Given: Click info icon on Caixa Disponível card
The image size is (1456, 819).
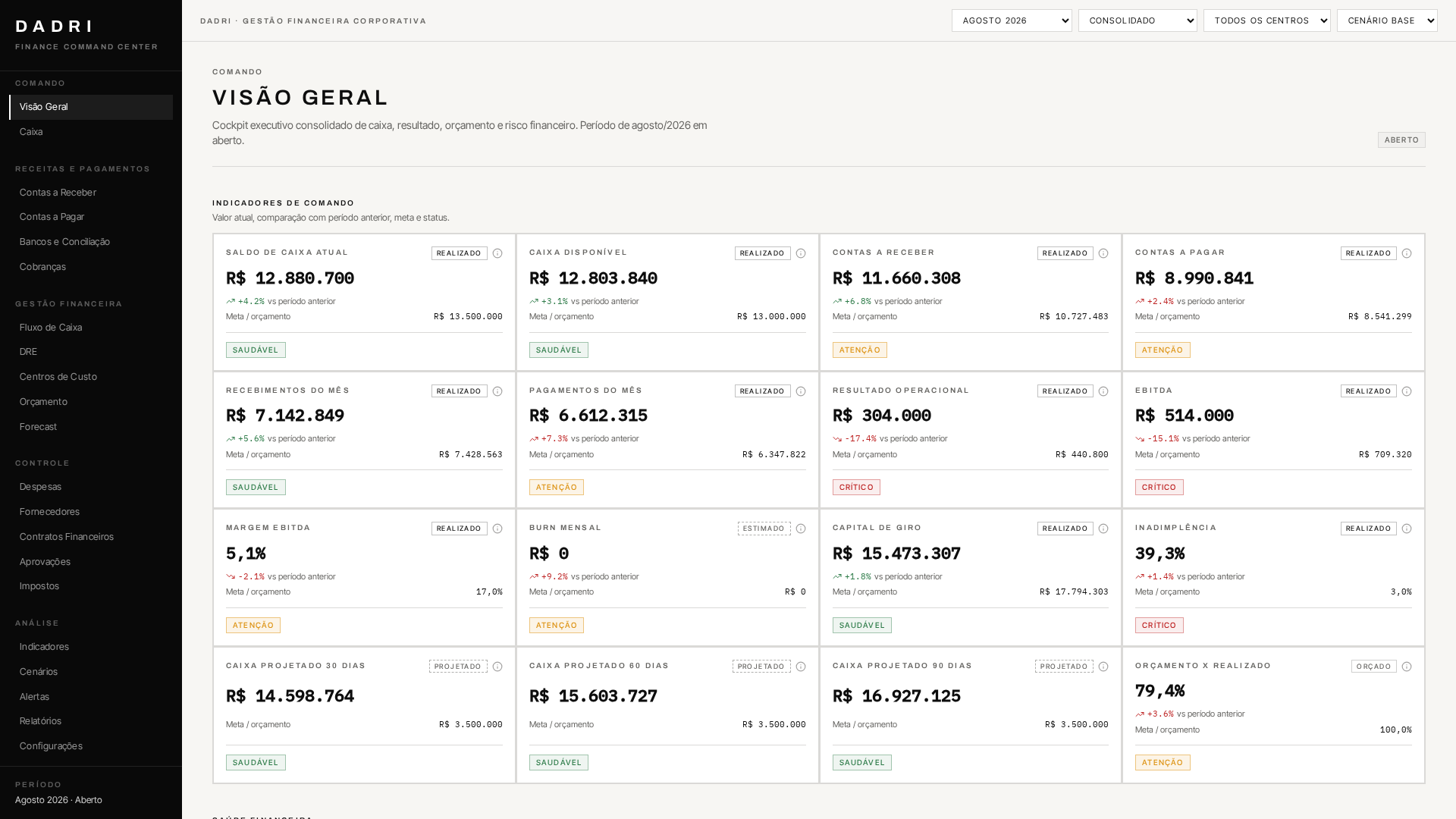Looking at the screenshot, I should (x=801, y=253).
